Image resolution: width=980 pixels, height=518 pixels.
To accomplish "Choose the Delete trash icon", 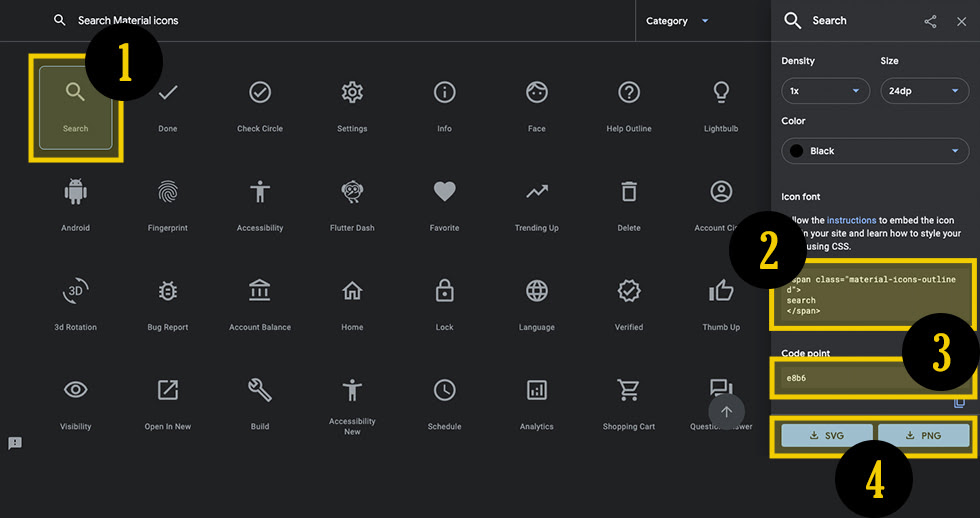I will click(629, 192).
